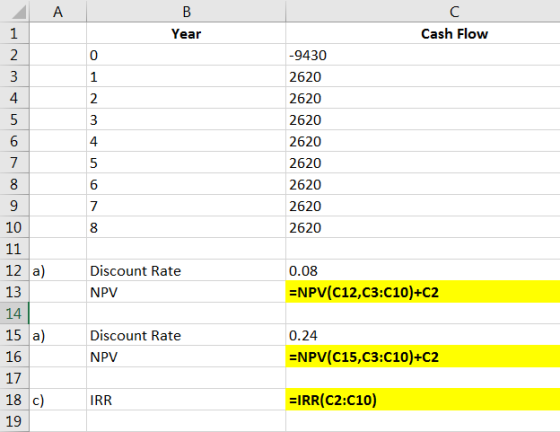Screen dimensions: 560x432
Task: Click 'IRR' label in row 18
Action: click(101, 400)
